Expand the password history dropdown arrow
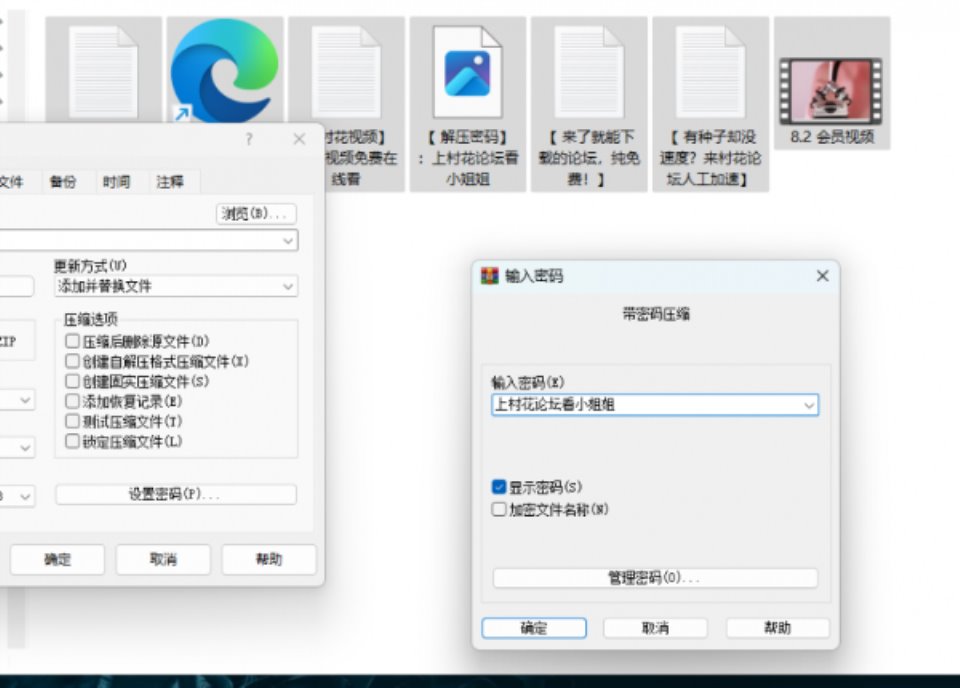 click(809, 405)
